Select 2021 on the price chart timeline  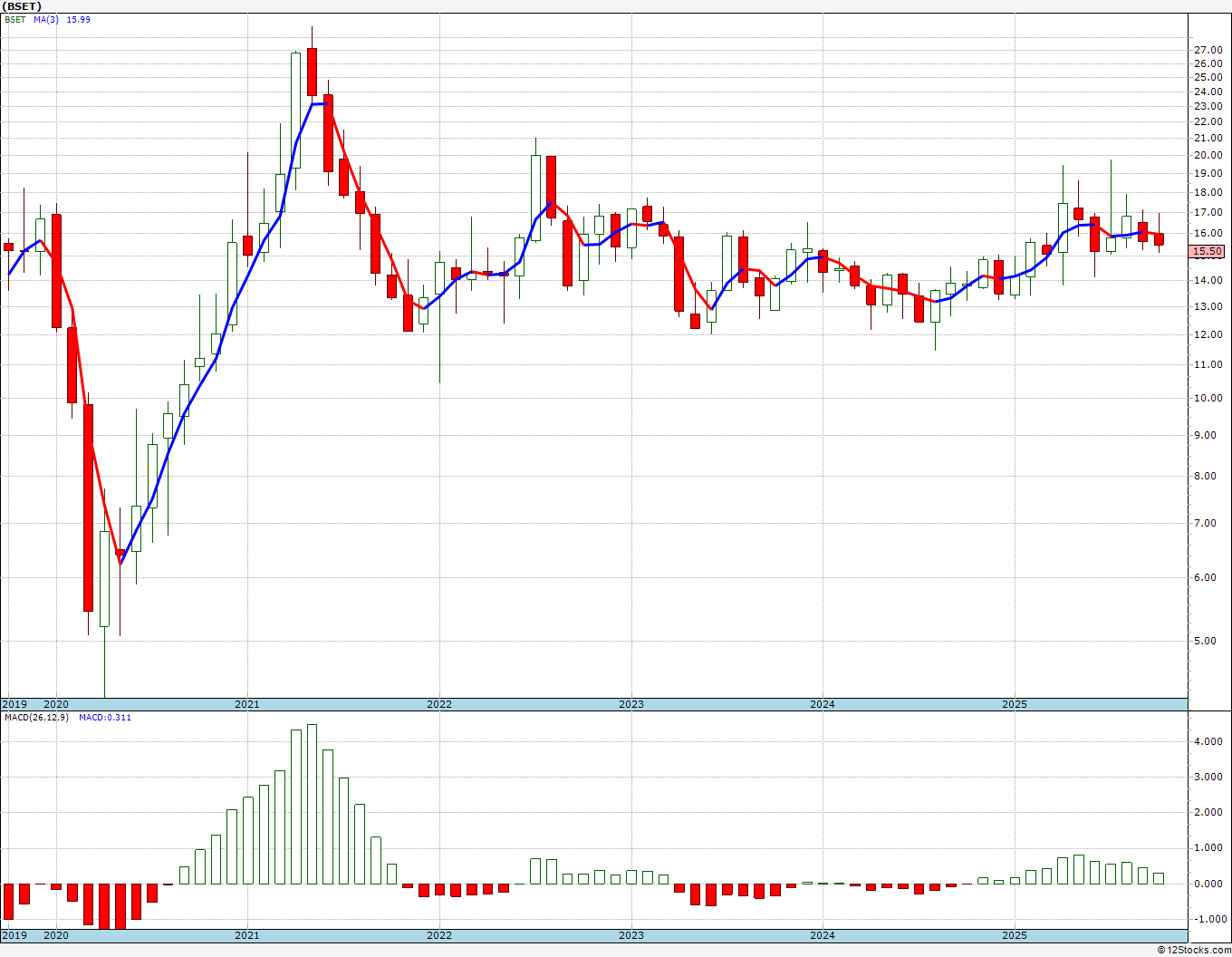(x=247, y=704)
